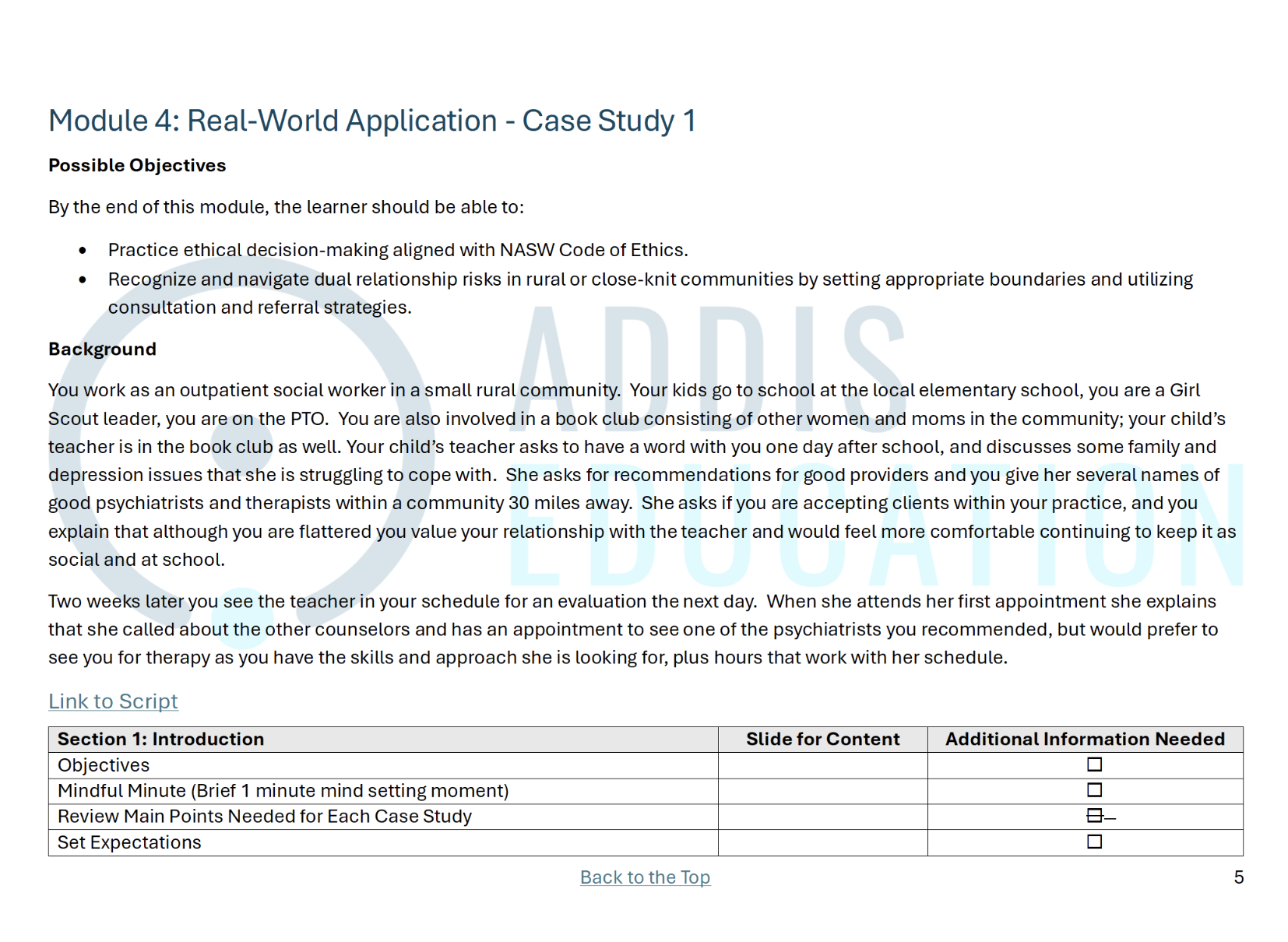Click the Module 4 Case Study 1 heading
This screenshot has width=1288, height=942.
point(371,121)
